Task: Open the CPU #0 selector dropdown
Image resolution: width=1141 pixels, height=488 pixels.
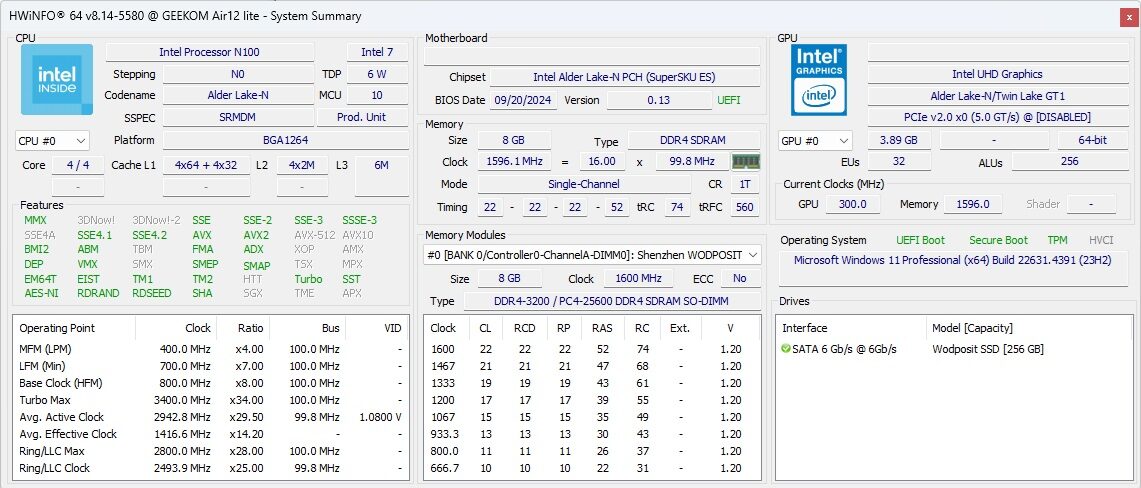Action: tap(52, 140)
